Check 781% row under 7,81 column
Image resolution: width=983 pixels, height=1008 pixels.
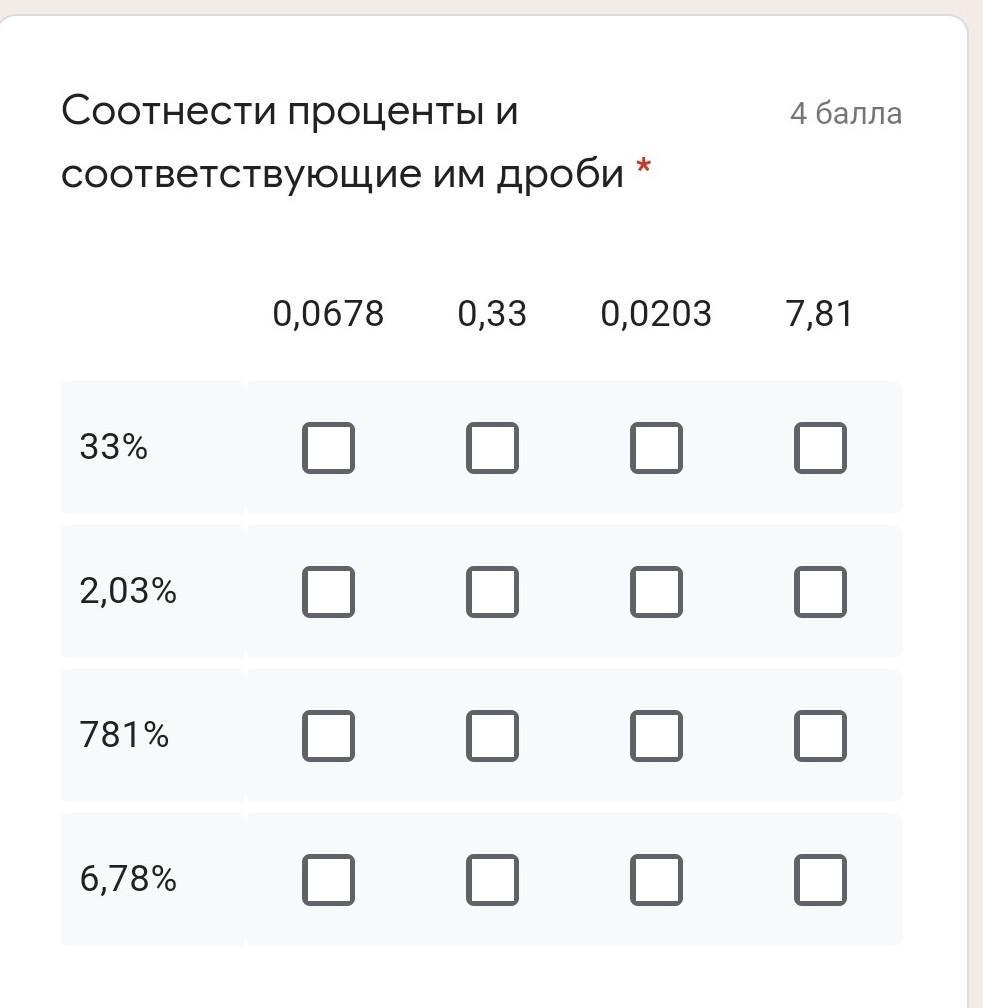point(820,735)
